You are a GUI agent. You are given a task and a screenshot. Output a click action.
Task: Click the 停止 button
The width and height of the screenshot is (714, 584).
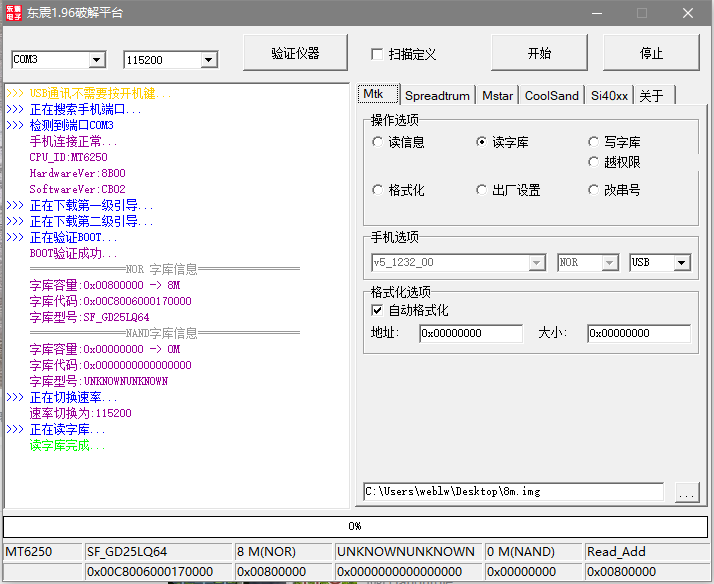tap(651, 53)
